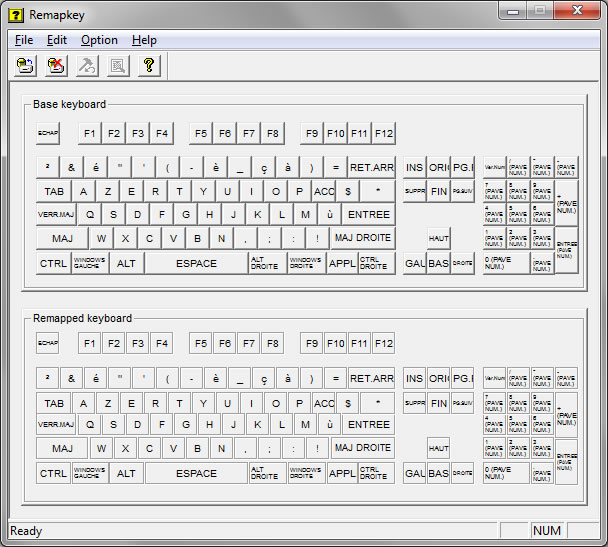Click WINDOWS GAUCHE key on Base keyboard
608x547 pixels.
coord(90,263)
